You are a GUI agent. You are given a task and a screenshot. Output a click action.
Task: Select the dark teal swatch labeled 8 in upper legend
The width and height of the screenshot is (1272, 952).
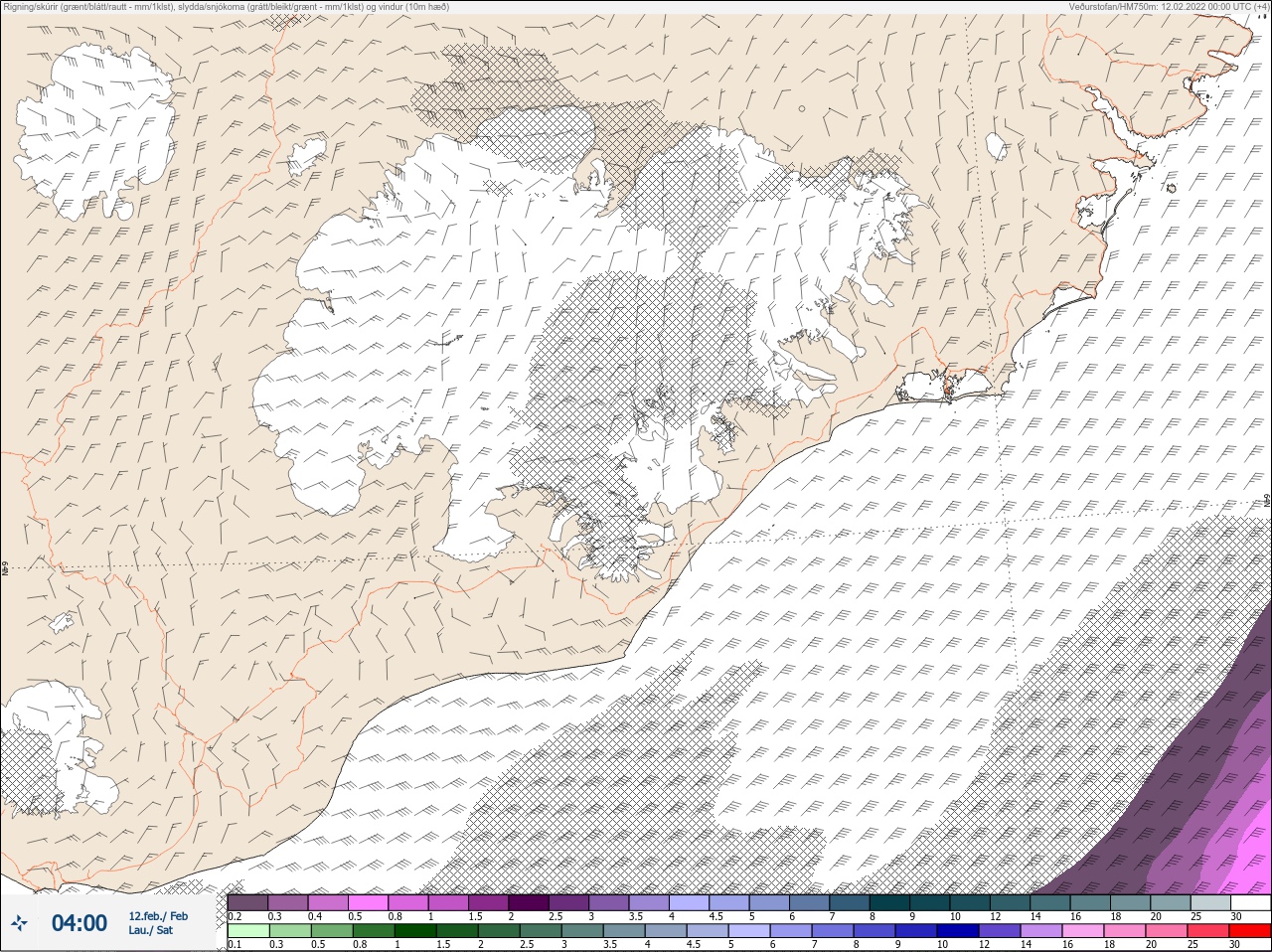(x=890, y=902)
